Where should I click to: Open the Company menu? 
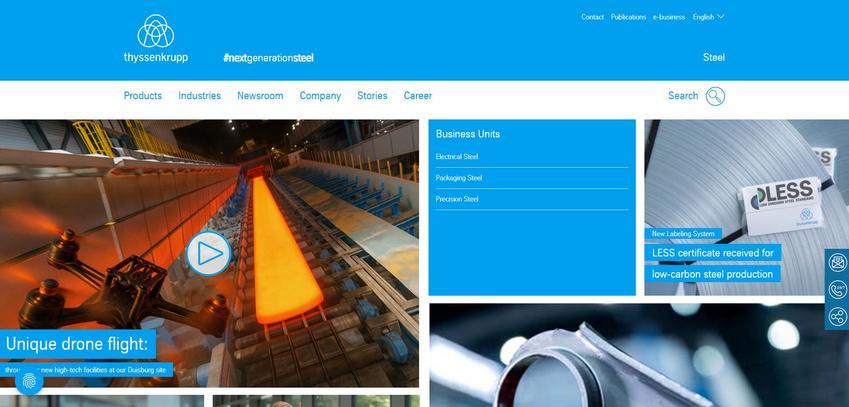click(321, 96)
